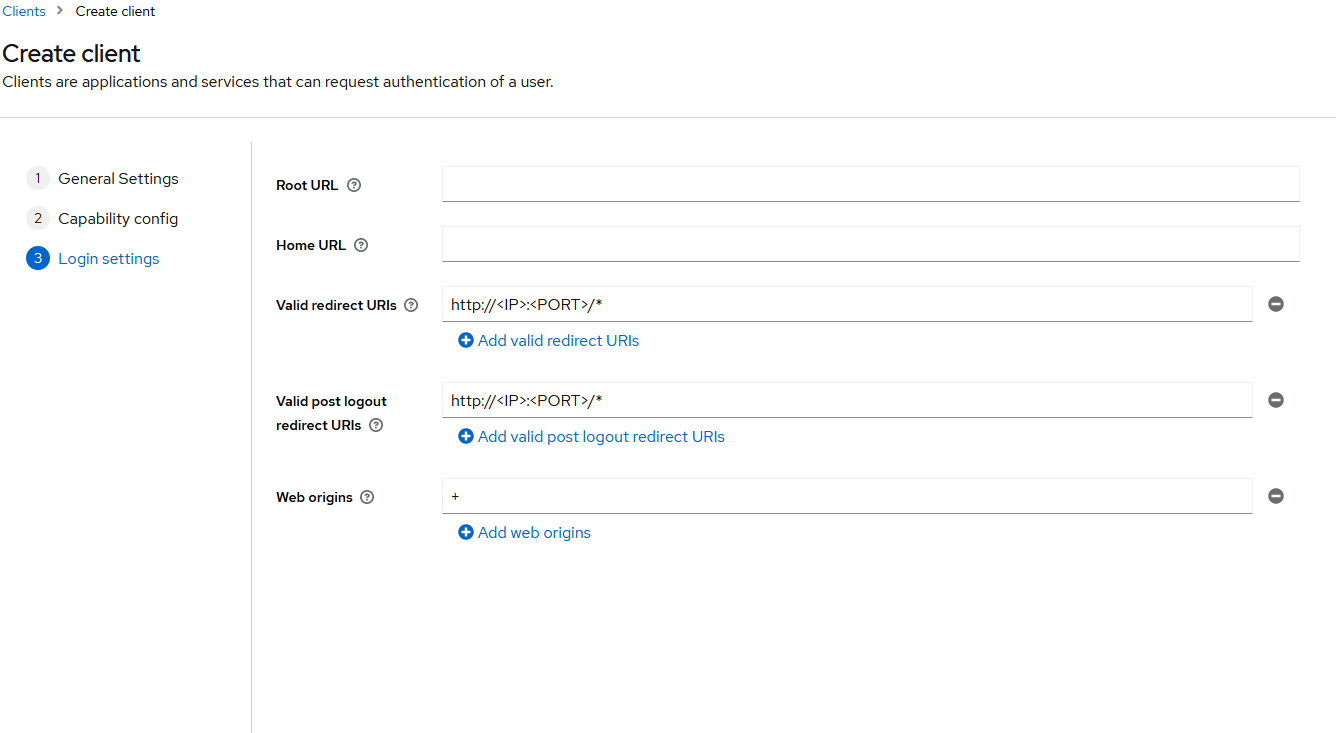Viewport: 1336px width, 733px height.
Task: Select the redirect URI text field
Action: (847, 304)
